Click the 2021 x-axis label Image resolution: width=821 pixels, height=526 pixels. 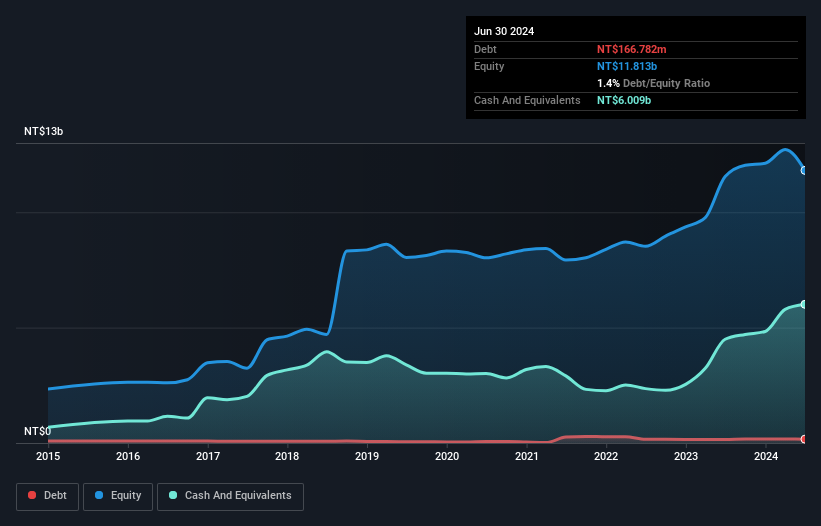tap(527, 456)
